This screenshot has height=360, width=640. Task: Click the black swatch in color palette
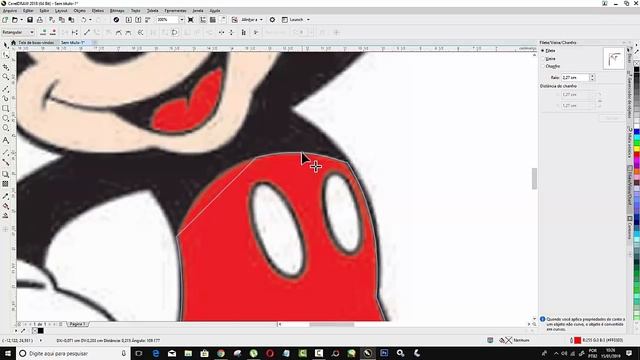click(x=636, y=69)
